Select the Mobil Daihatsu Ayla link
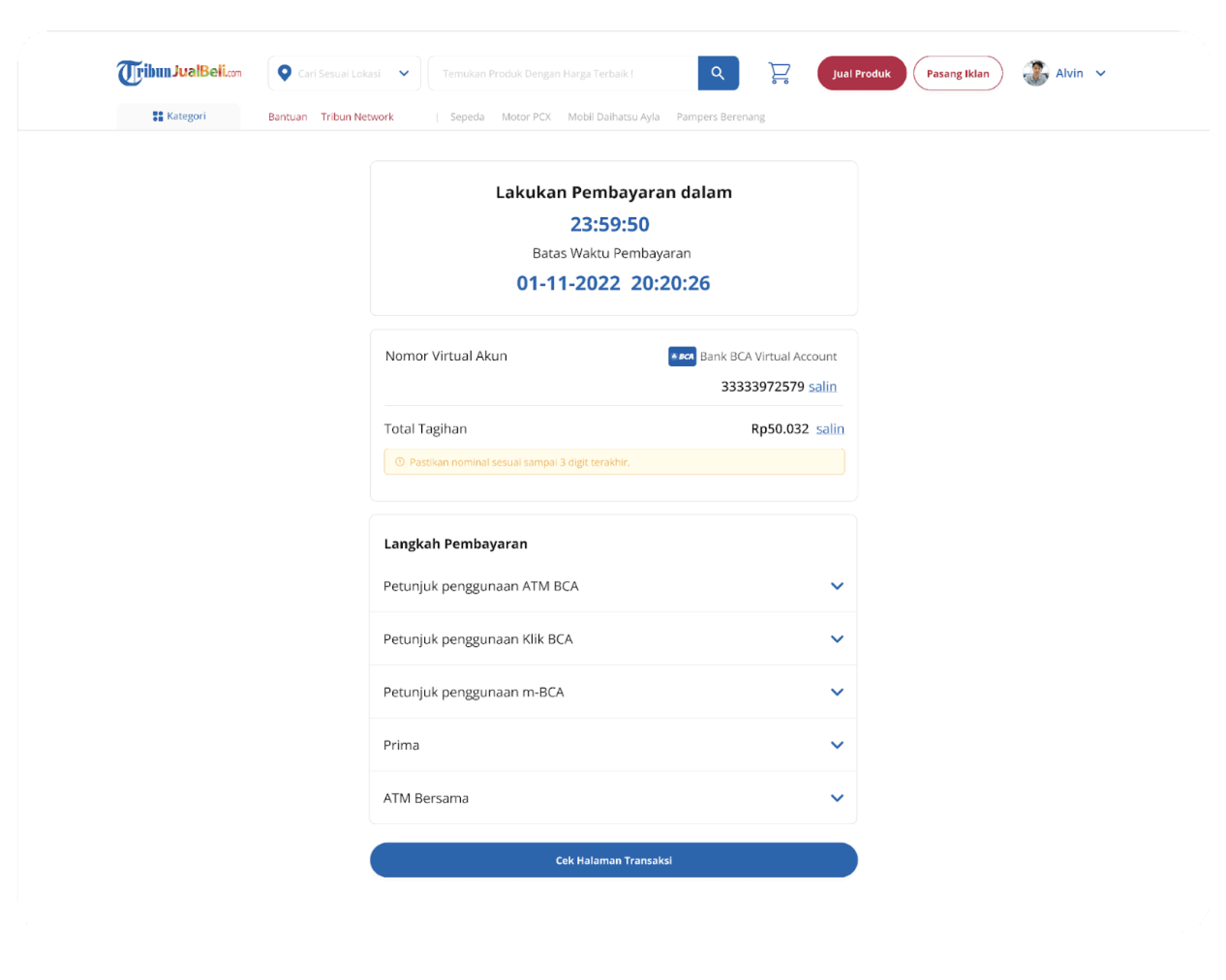Image resolution: width=1226 pixels, height=980 pixels. [x=613, y=117]
